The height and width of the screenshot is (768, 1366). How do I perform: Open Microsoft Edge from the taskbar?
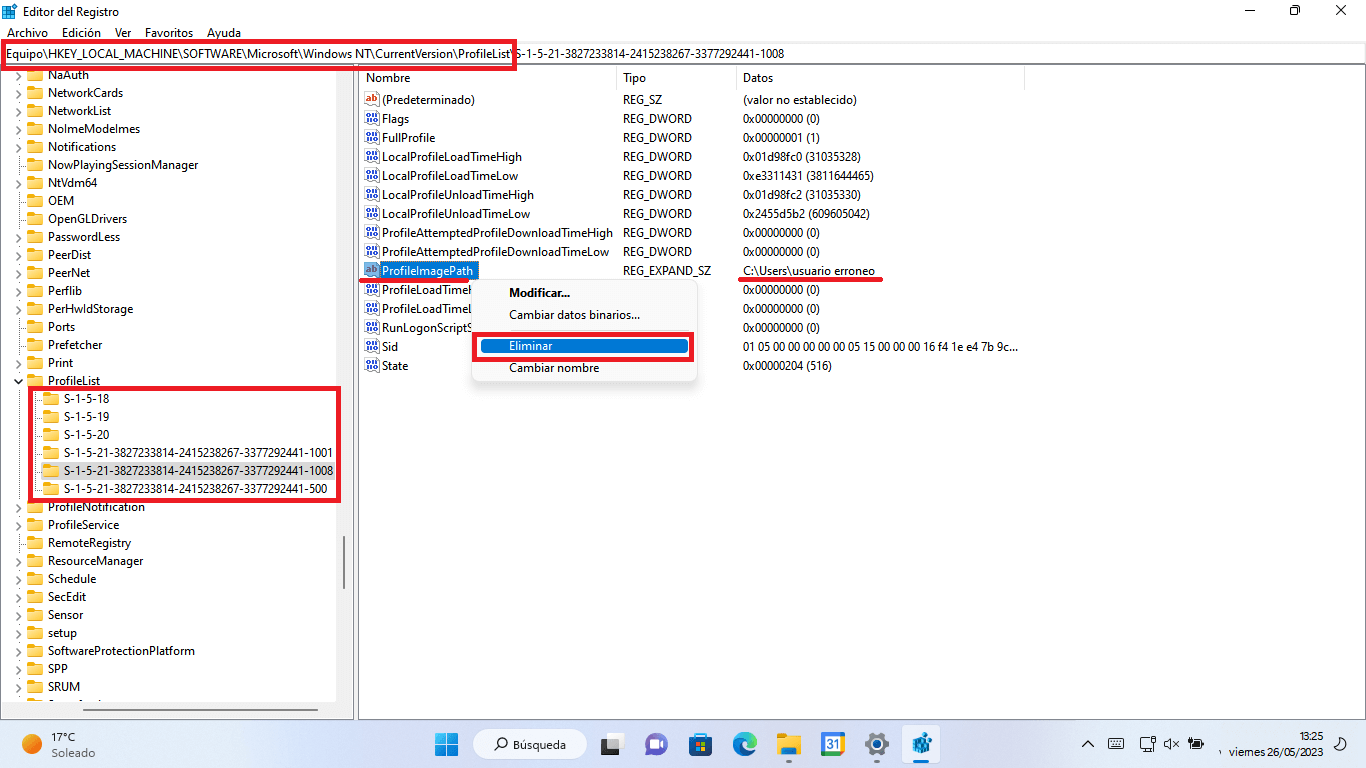click(744, 744)
